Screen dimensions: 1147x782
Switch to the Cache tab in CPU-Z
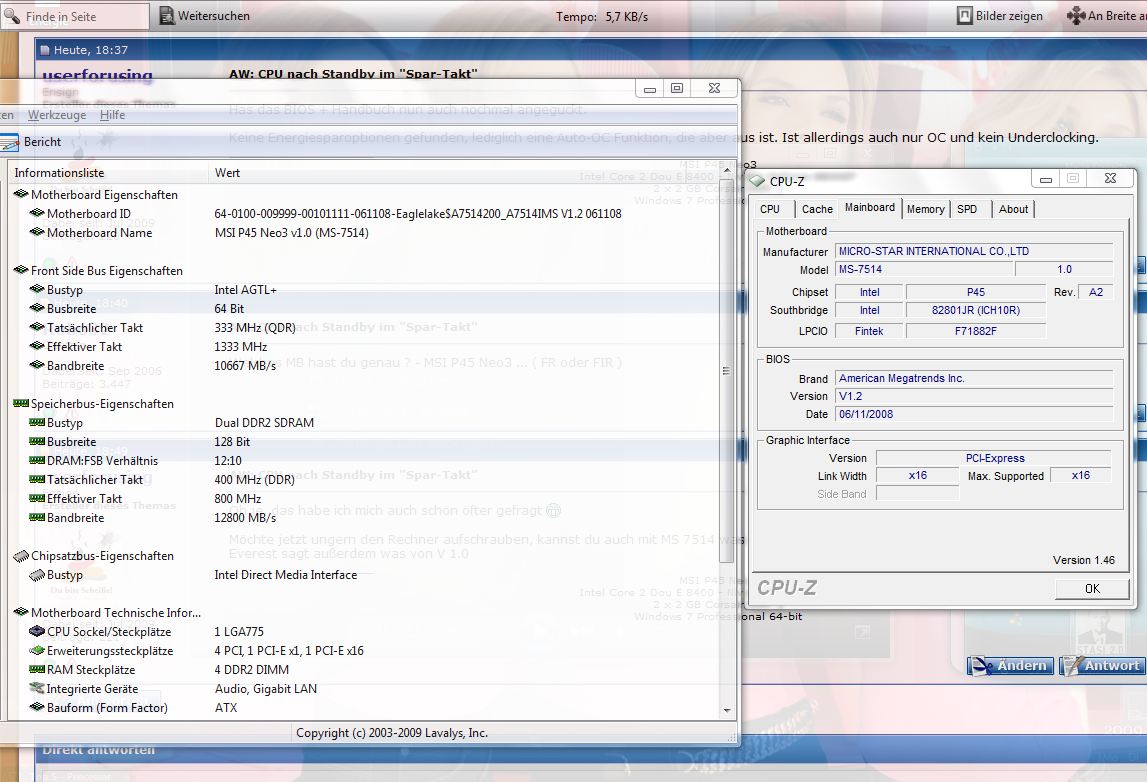(x=817, y=209)
